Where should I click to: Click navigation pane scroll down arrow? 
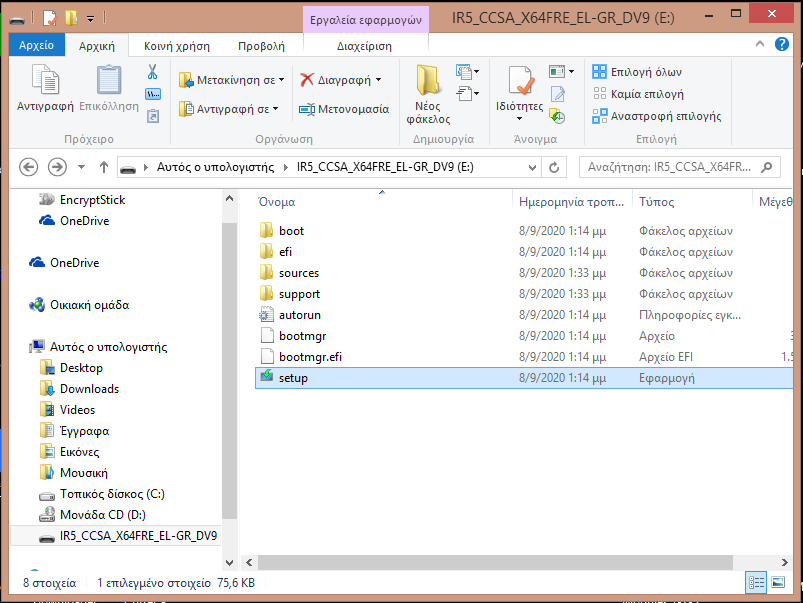click(x=229, y=563)
